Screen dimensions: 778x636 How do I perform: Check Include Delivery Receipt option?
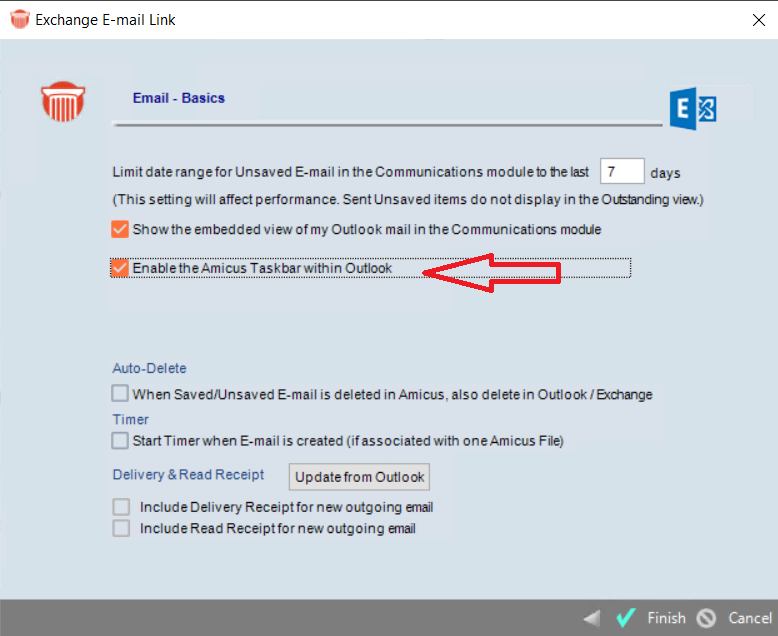click(x=121, y=507)
